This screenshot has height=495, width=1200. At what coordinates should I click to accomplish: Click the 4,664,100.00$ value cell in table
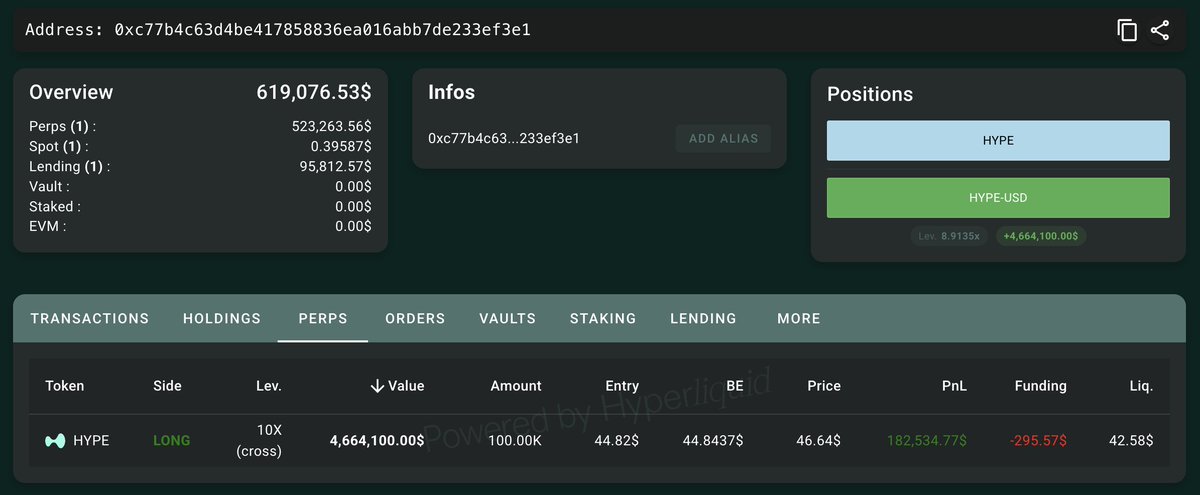click(377, 441)
